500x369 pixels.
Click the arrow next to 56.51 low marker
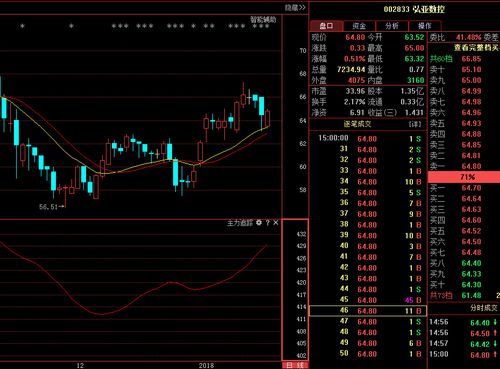[x=61, y=207]
